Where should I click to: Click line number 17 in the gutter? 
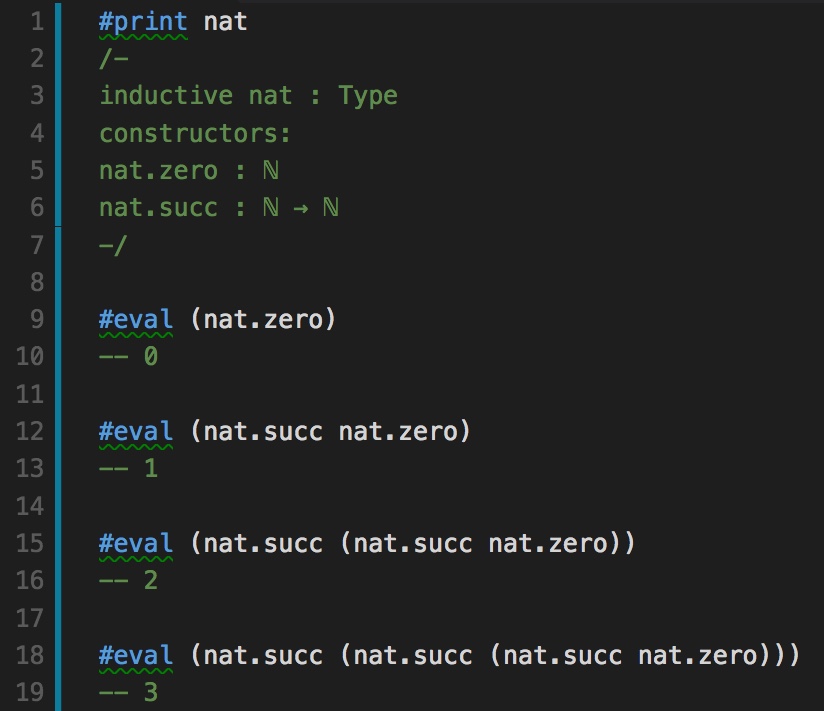[x=30, y=619]
